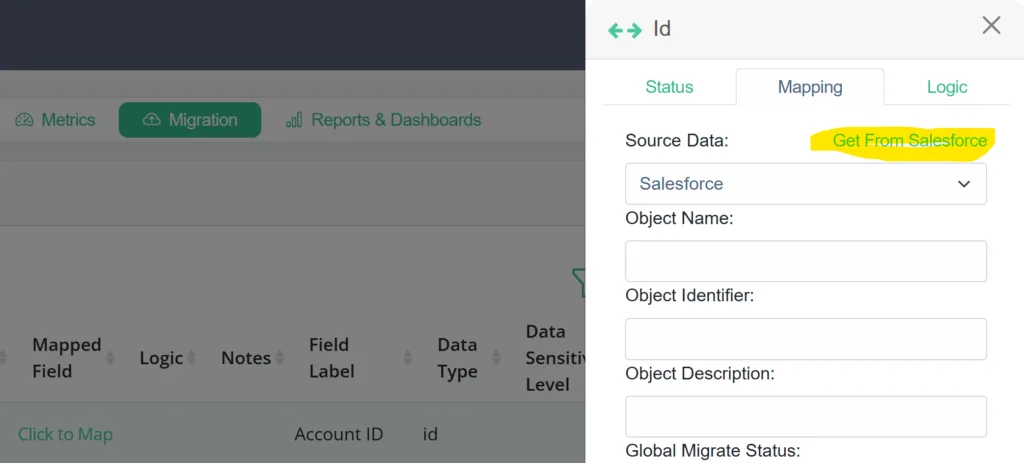
Task: Click the Mapped Field header text
Action: [67, 358]
